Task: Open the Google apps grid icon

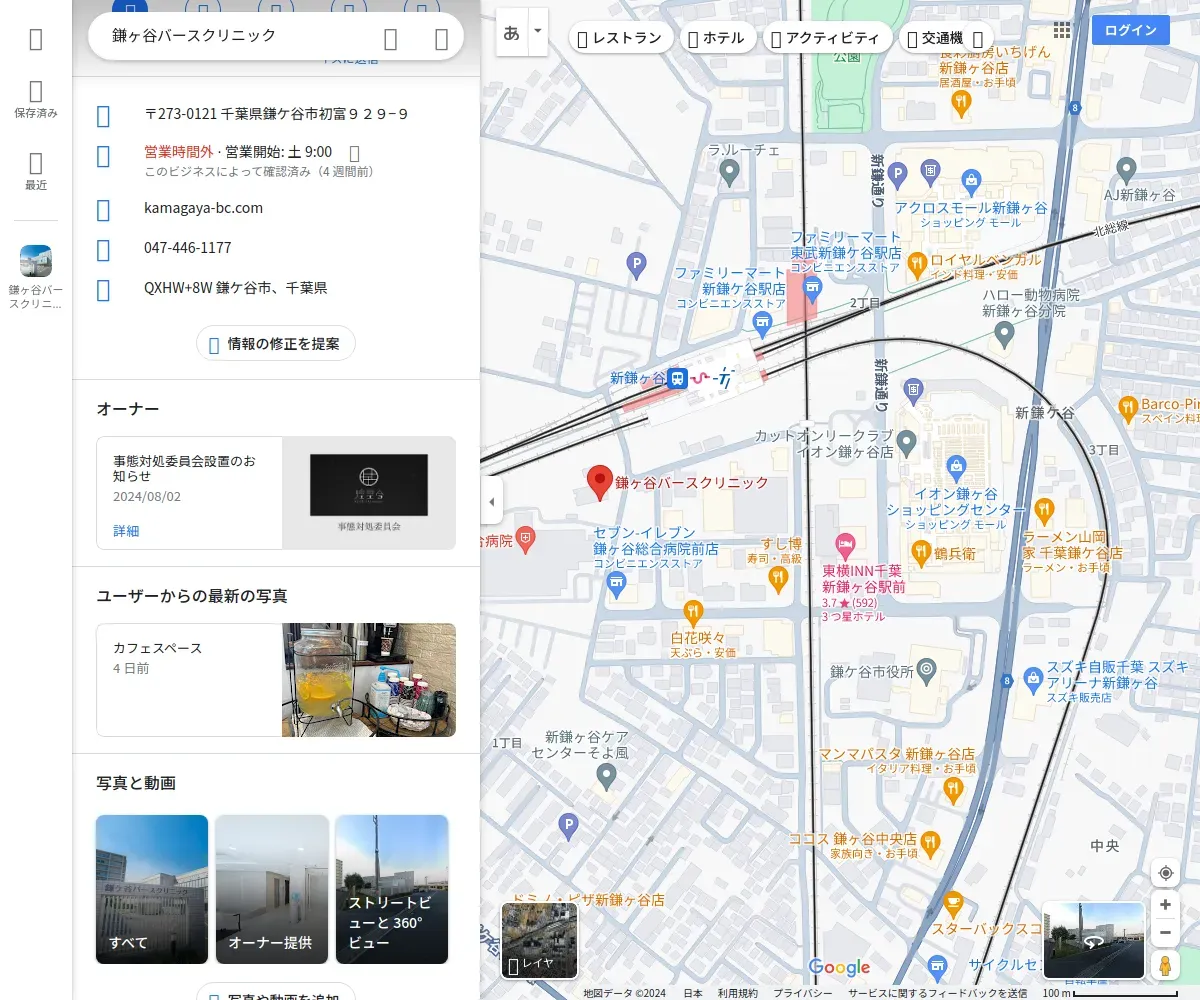Action: coord(1062,31)
